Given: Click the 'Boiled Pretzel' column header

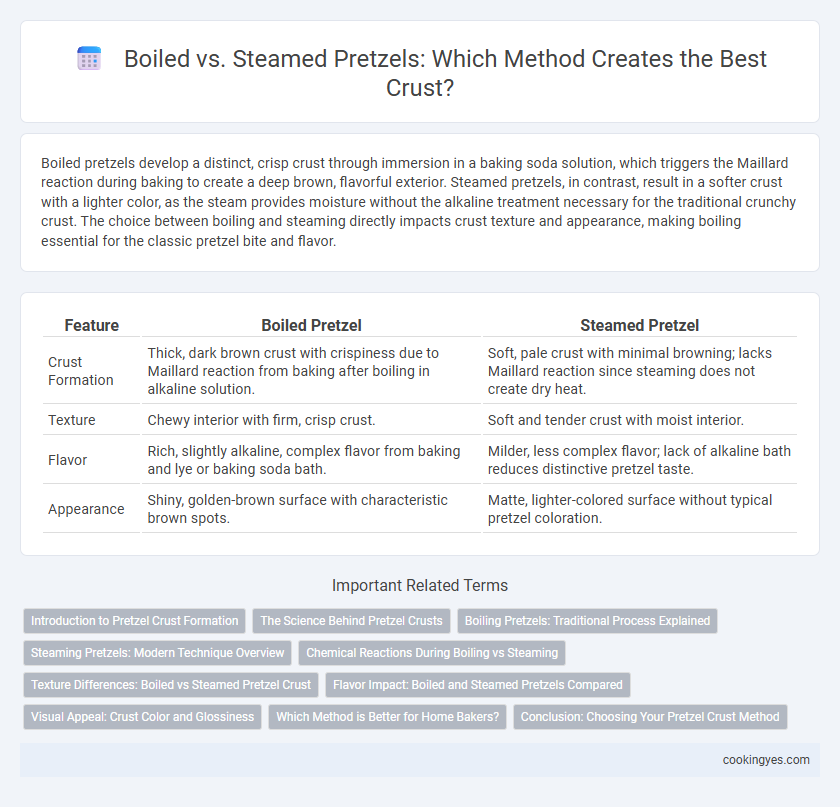Looking at the screenshot, I should 311,325.
